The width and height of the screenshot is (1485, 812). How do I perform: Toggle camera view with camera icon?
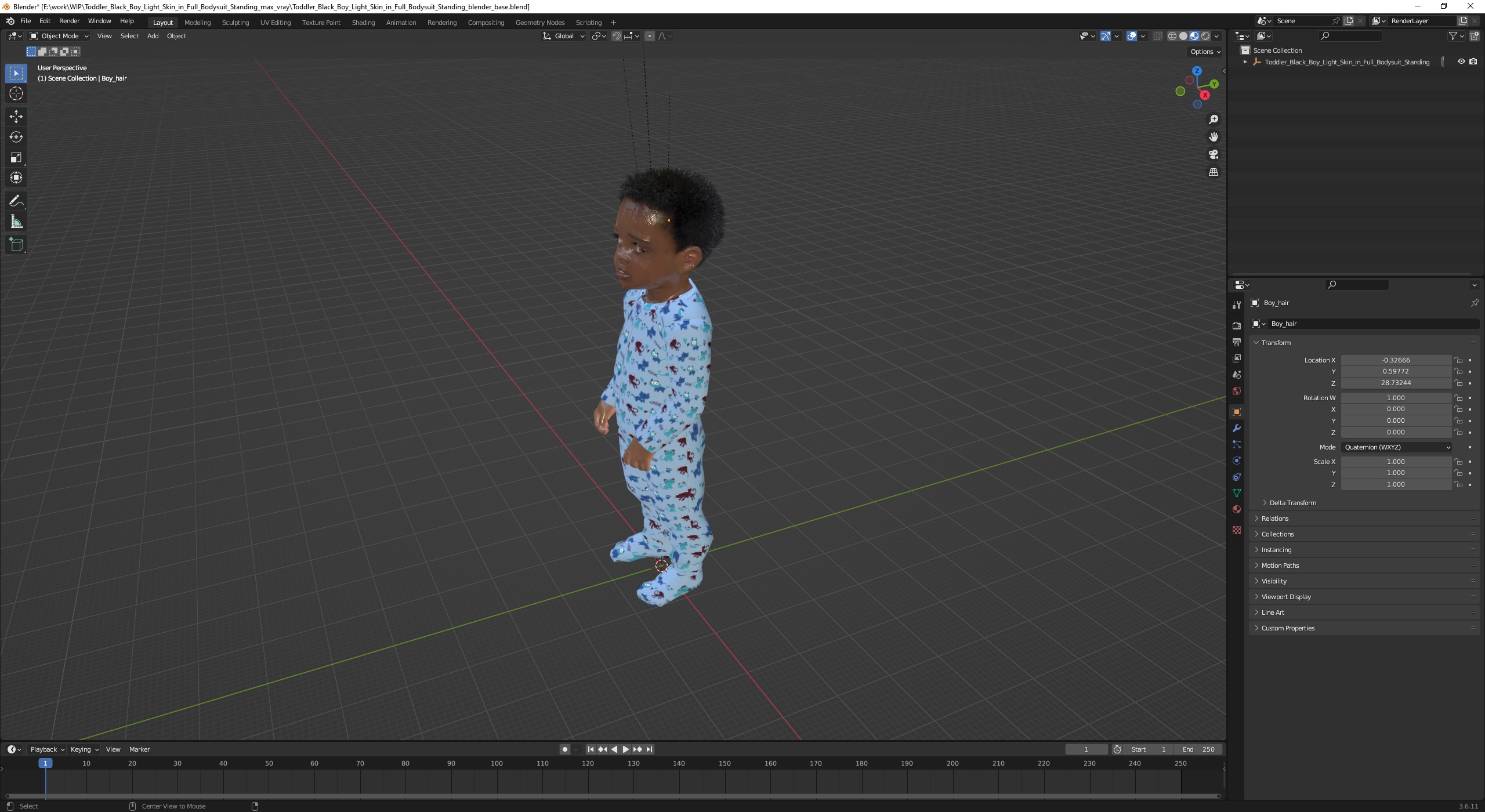click(1213, 154)
